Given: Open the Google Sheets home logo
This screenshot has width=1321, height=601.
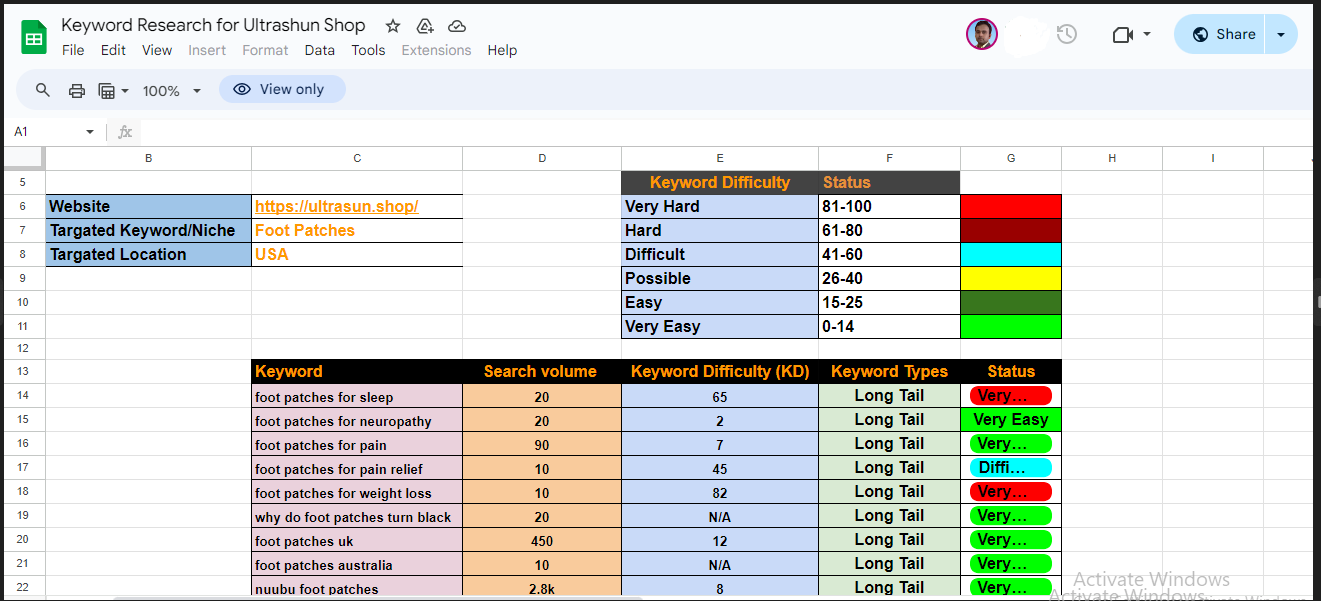Looking at the screenshot, I should coord(34,38).
